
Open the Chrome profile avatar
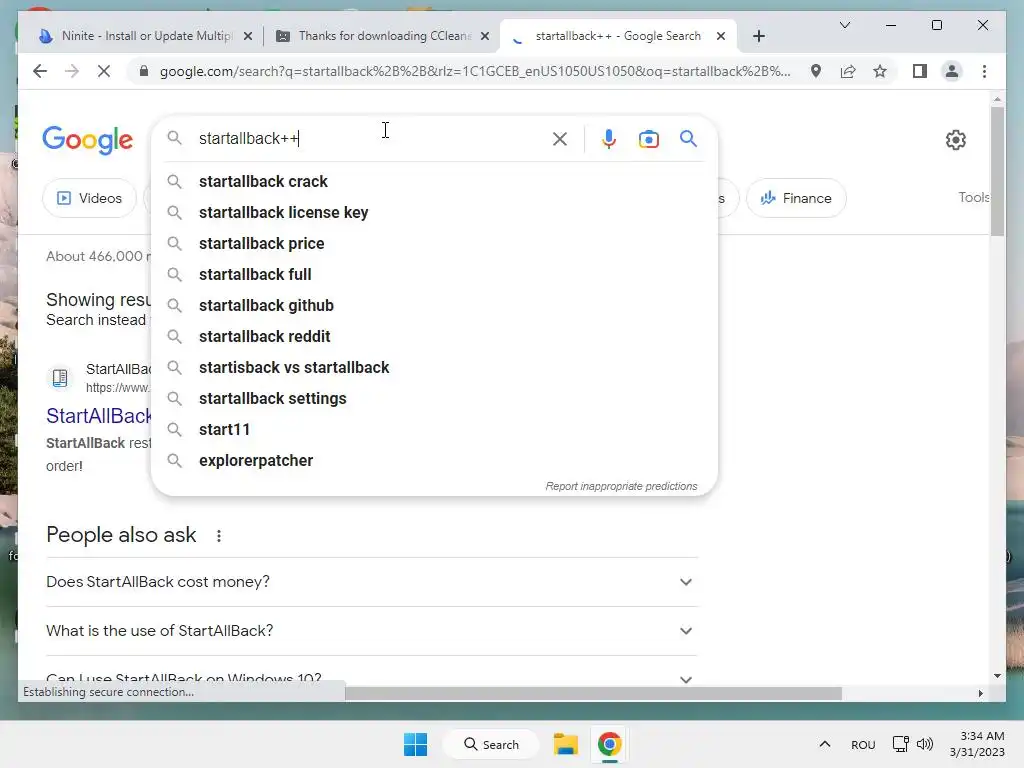click(952, 71)
